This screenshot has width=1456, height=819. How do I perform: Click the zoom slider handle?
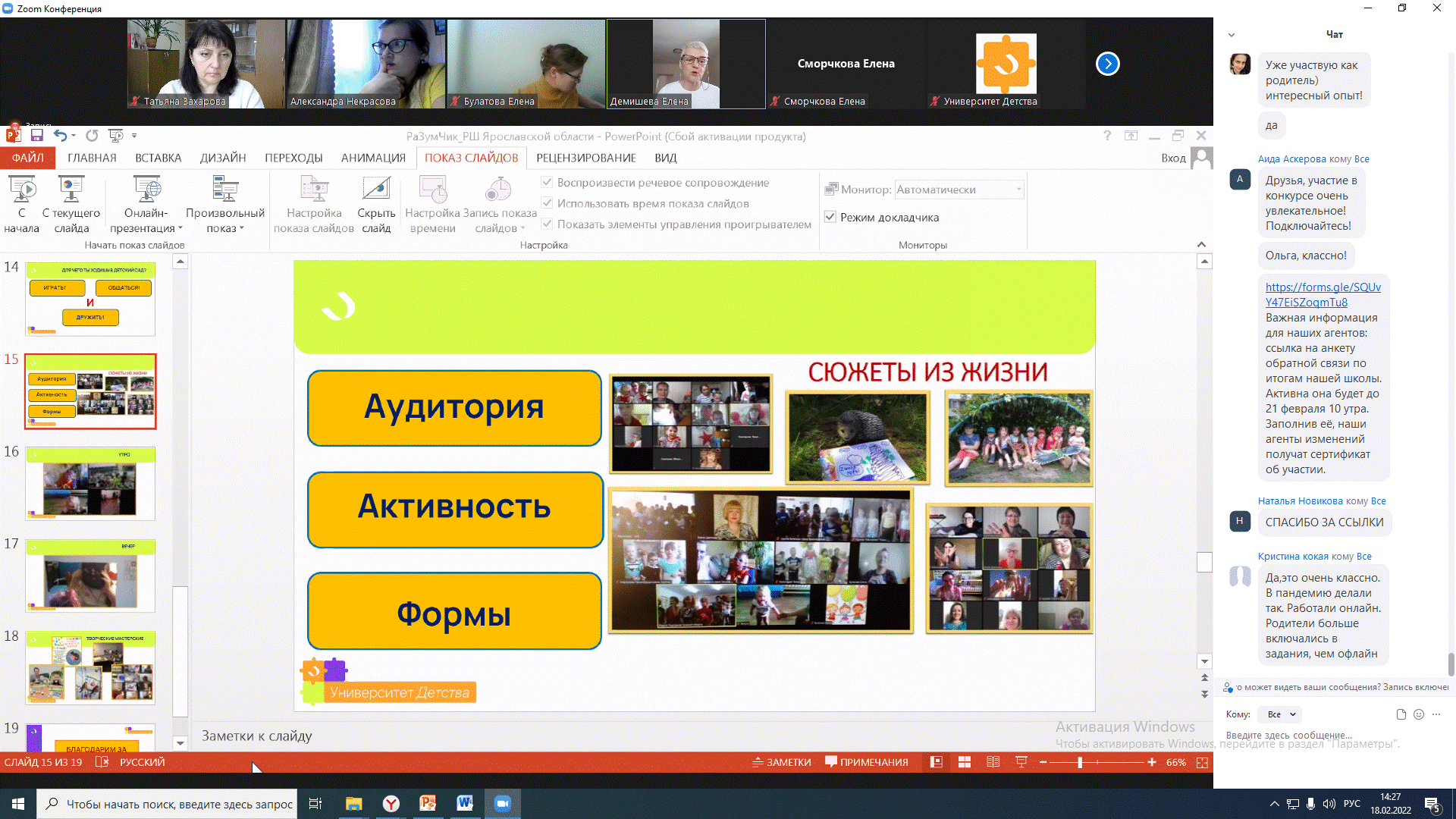click(1080, 762)
